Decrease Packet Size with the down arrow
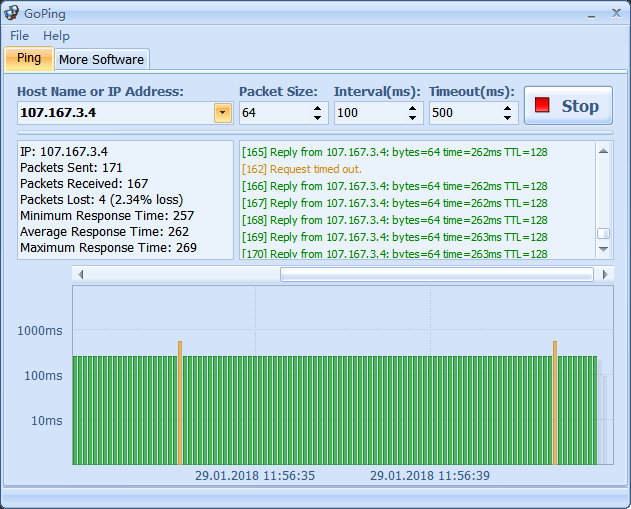Screen dimensions: 631x509 318,118
